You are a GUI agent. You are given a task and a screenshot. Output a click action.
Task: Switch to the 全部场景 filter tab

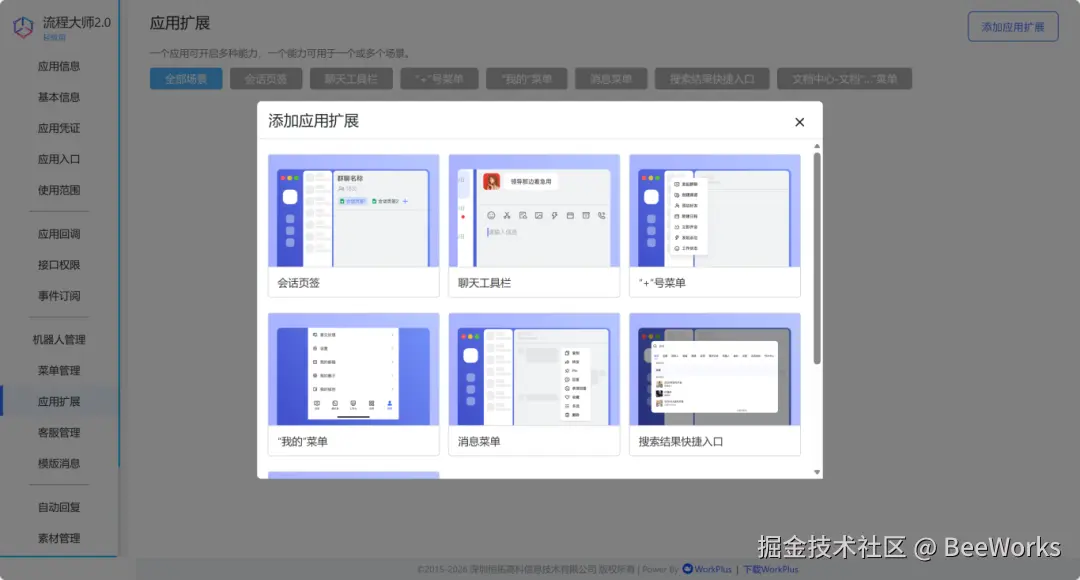tap(185, 77)
